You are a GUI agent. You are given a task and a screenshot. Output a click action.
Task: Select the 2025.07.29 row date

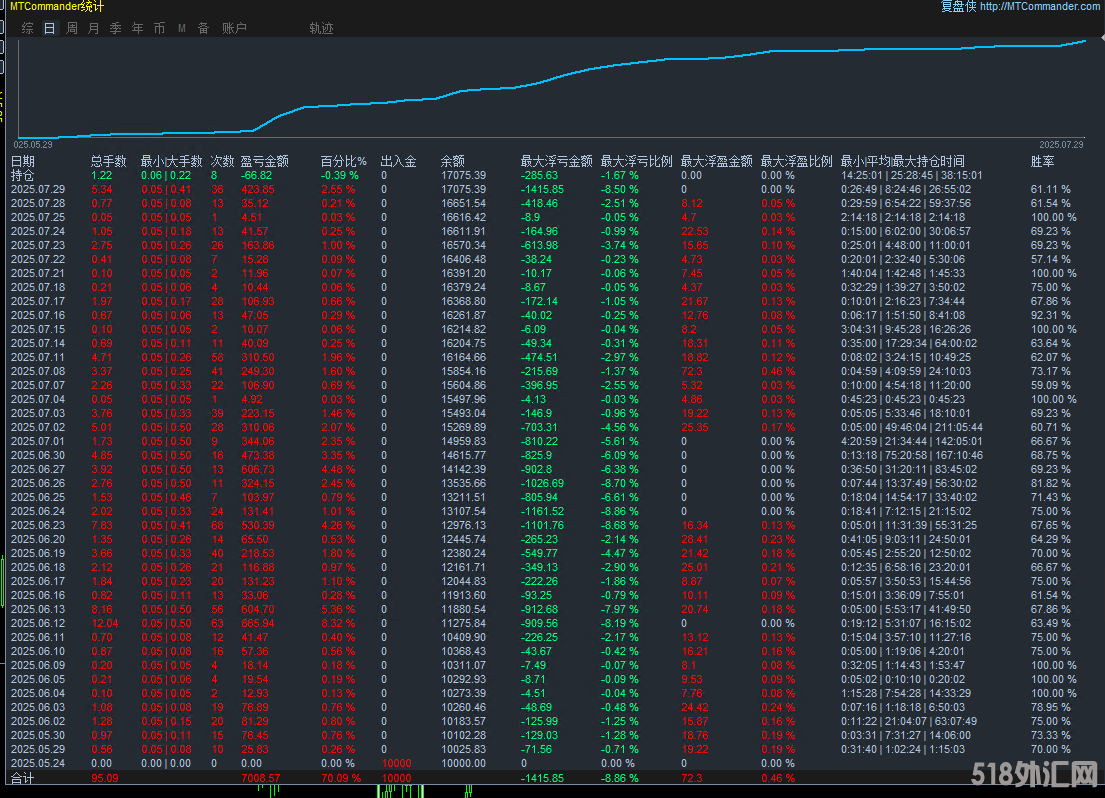38,189
